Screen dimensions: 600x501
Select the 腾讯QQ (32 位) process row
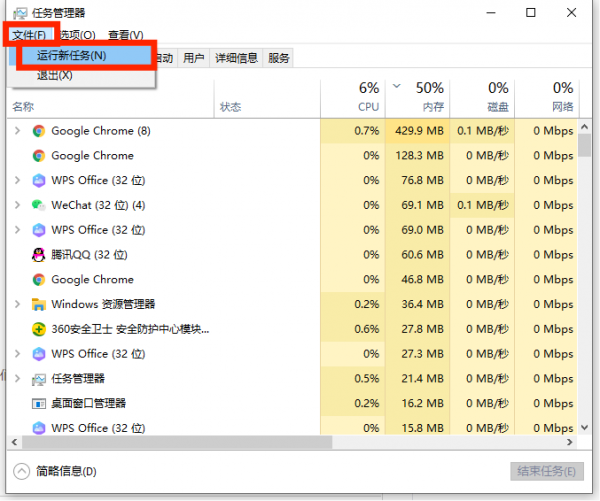292,255
